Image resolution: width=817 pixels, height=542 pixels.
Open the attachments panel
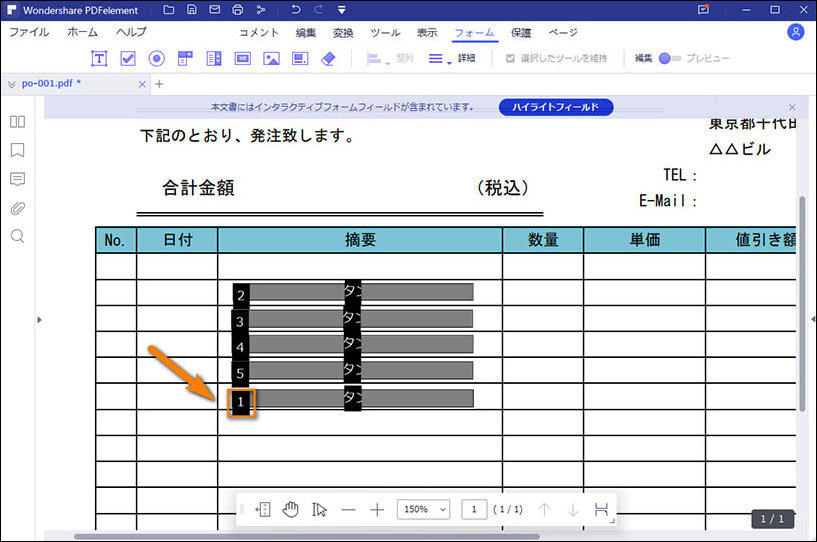pos(17,208)
